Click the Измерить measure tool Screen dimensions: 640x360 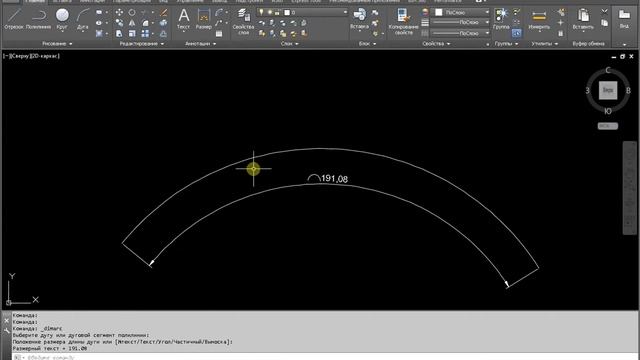(539, 19)
